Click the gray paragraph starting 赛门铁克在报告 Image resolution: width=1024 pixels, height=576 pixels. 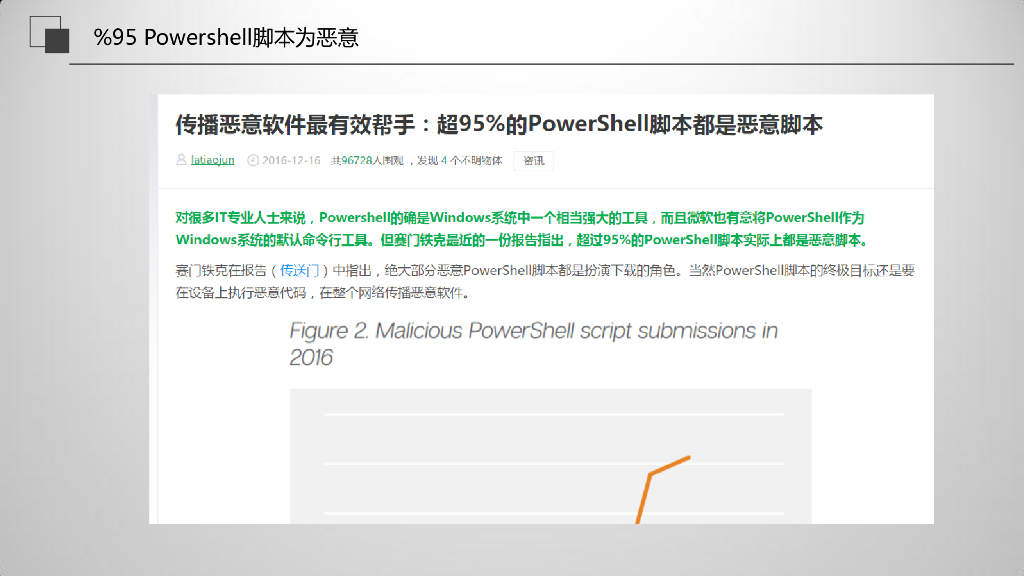pyautogui.click(x=545, y=281)
